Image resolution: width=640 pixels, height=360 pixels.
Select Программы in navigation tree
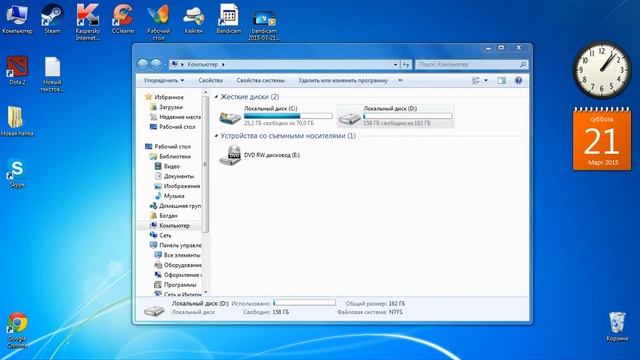point(176,284)
